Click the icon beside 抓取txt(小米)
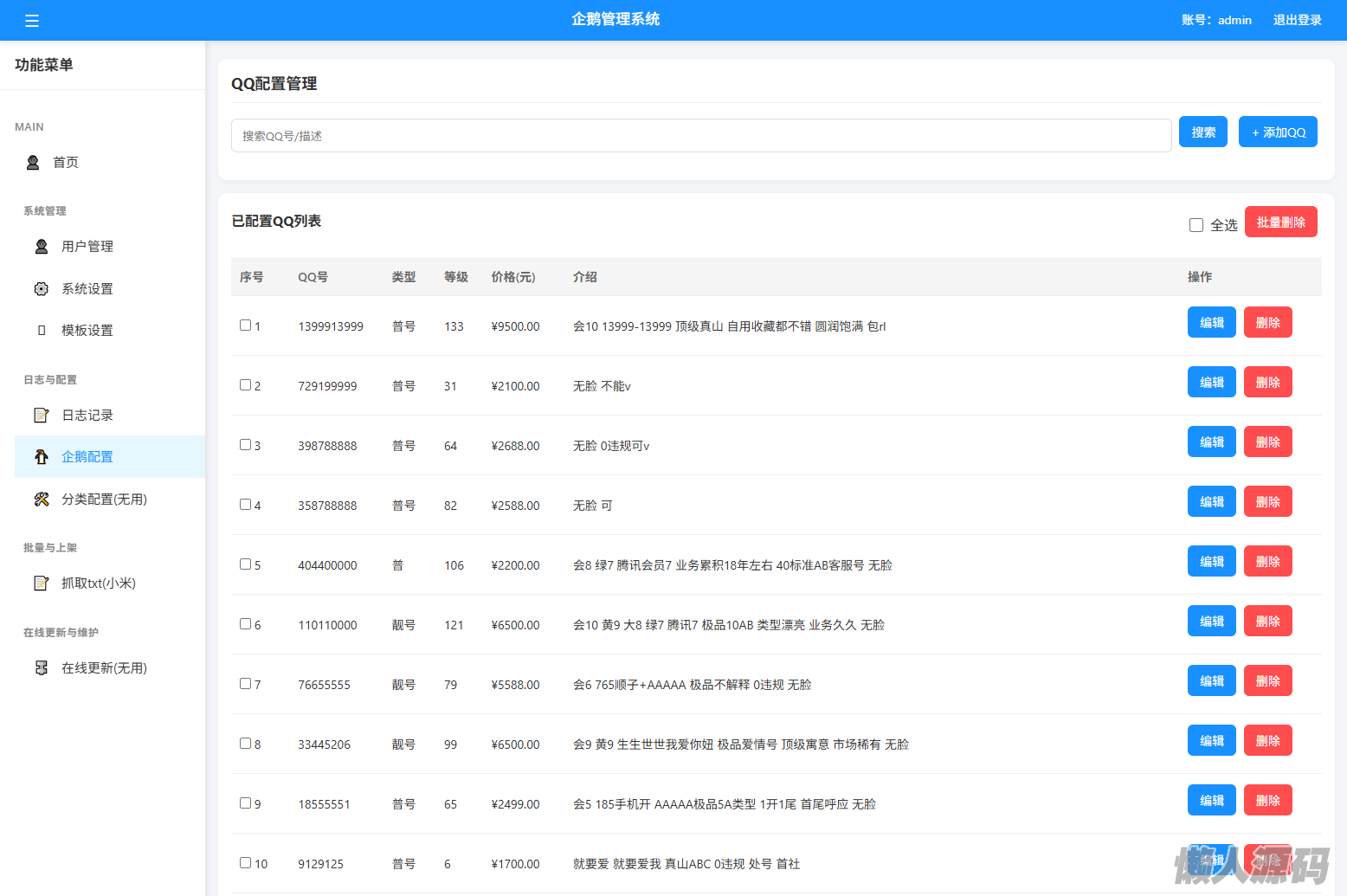 41,583
